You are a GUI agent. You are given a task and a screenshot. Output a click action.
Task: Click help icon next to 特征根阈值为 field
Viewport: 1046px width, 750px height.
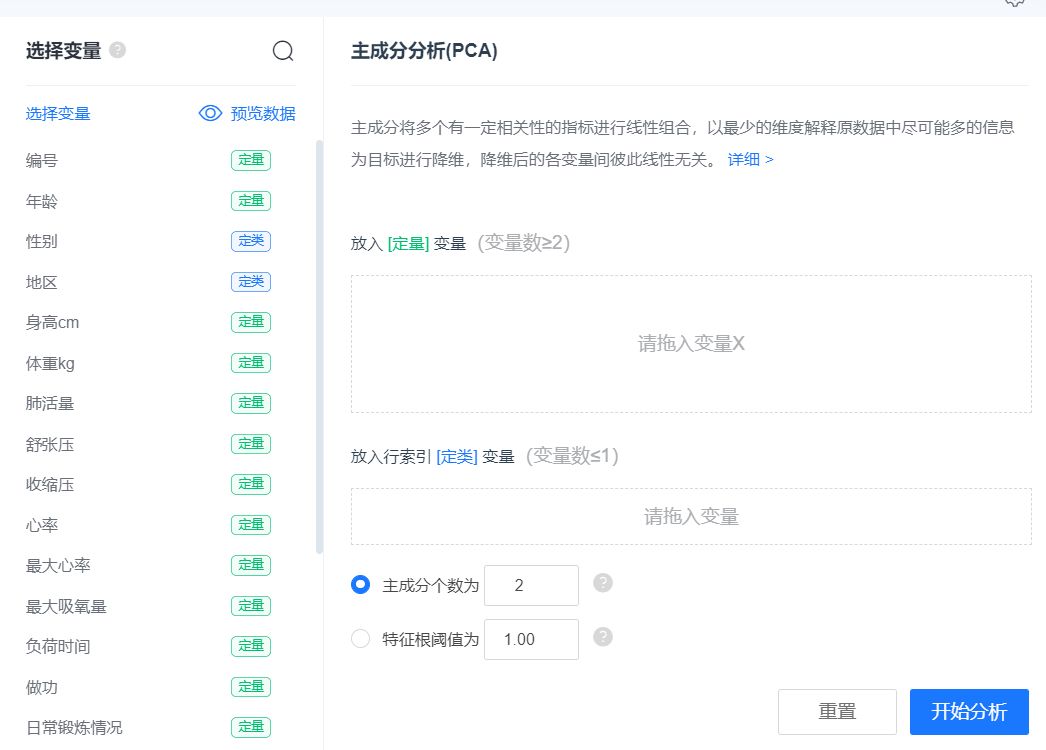tap(602, 637)
